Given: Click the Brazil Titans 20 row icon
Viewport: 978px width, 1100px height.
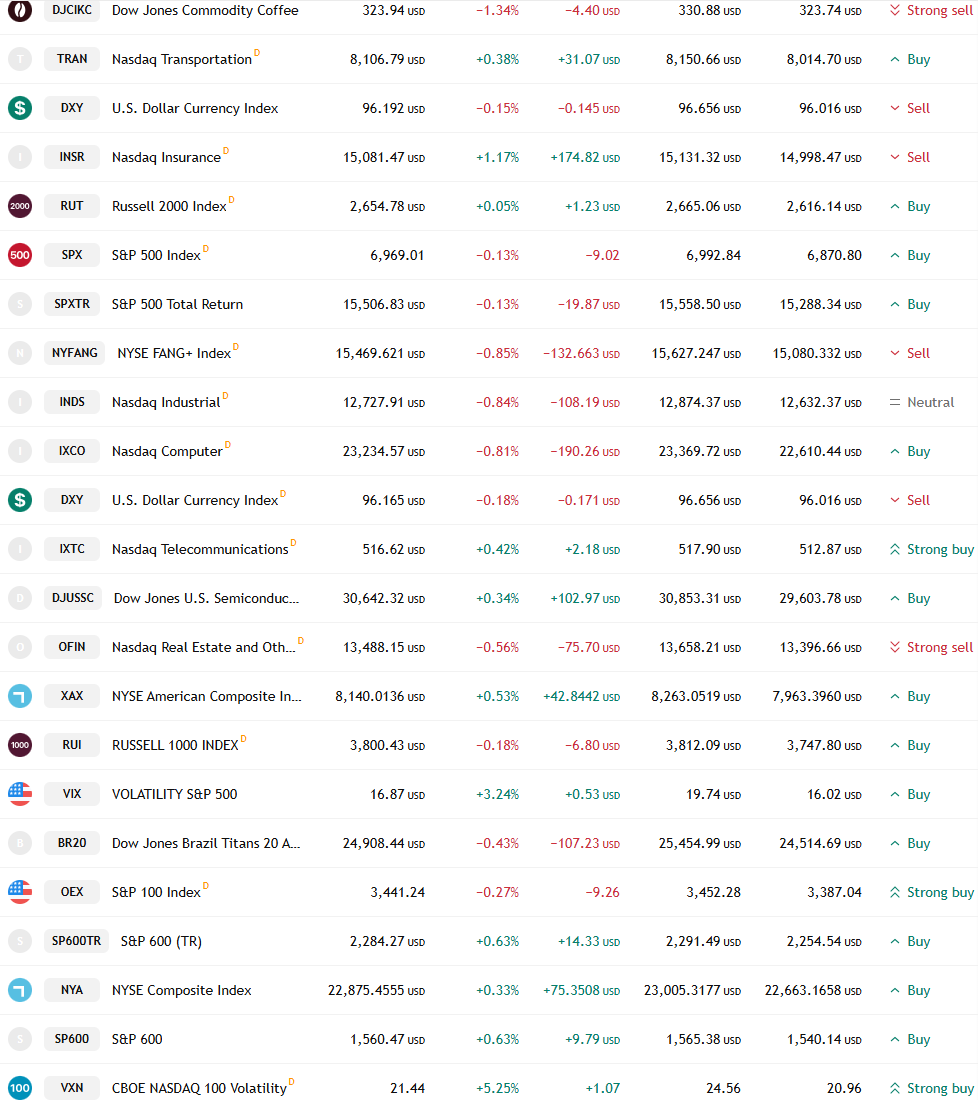Looking at the screenshot, I should 20,843.
